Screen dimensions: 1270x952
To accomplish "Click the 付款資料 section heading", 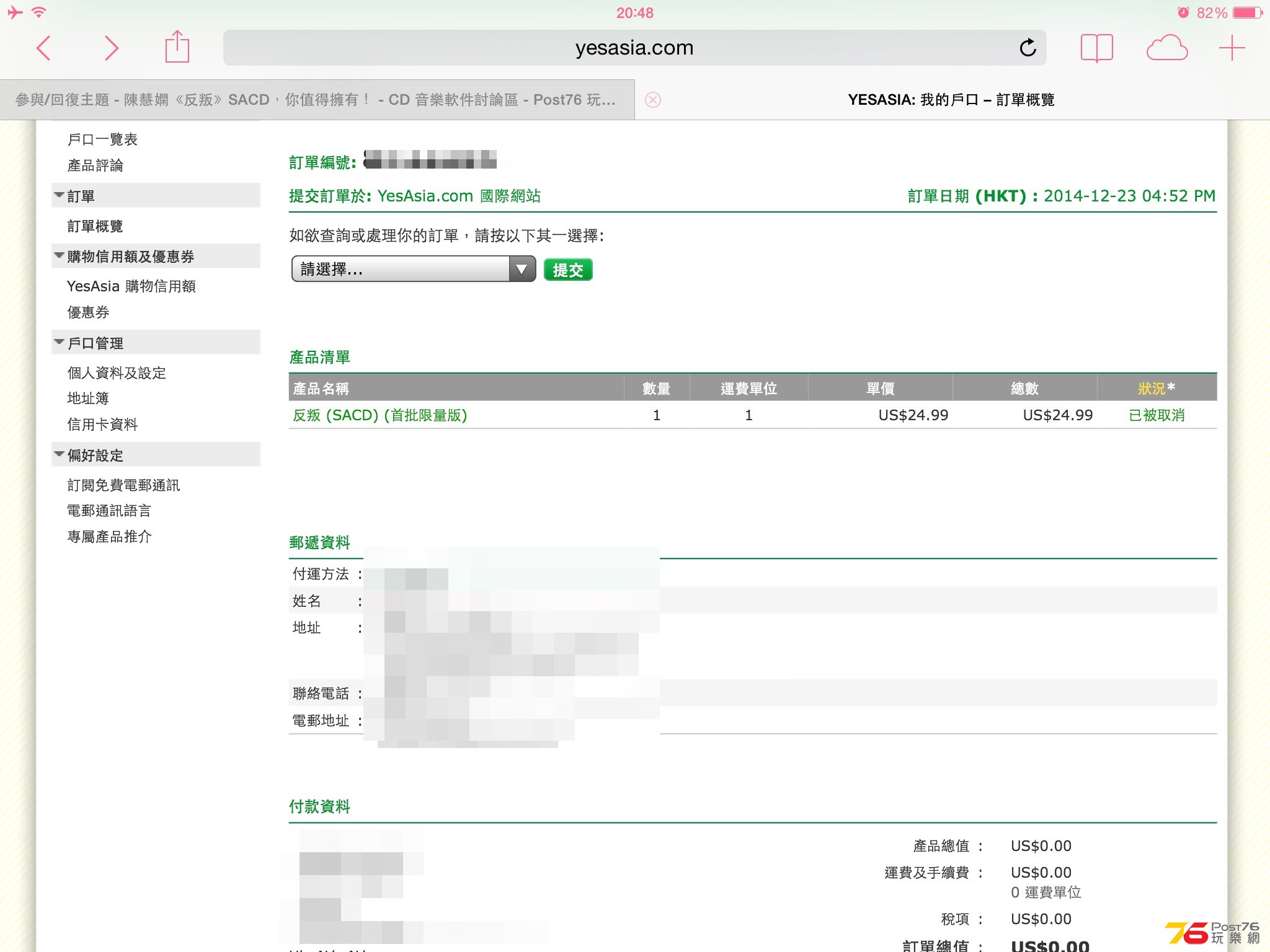I will click(320, 806).
